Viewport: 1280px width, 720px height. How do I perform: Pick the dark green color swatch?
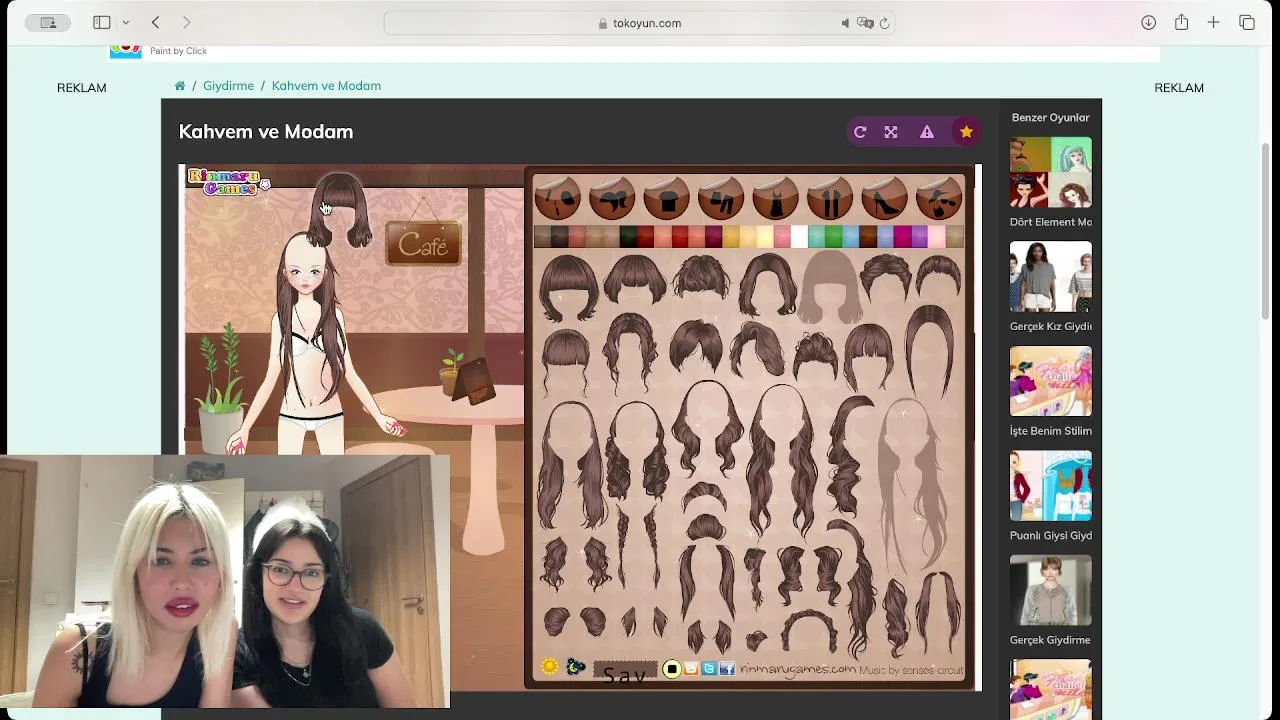click(628, 237)
